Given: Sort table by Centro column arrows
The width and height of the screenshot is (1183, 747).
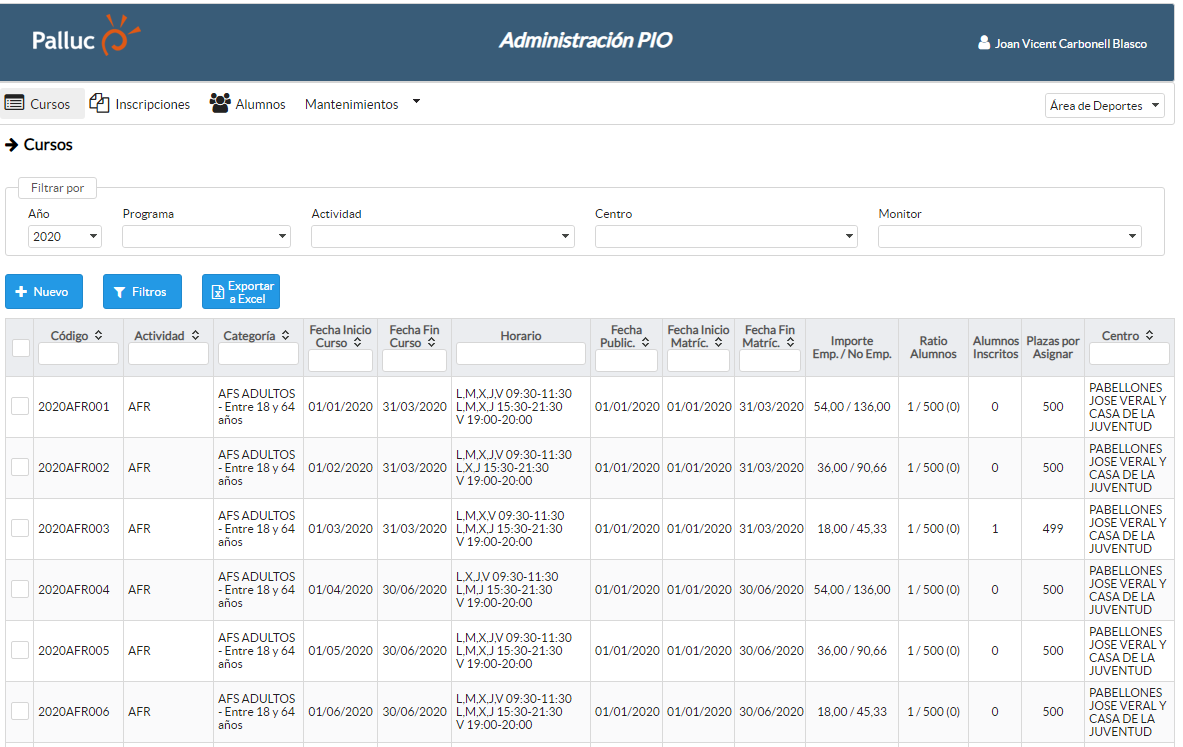Looking at the screenshot, I should point(1149,336).
